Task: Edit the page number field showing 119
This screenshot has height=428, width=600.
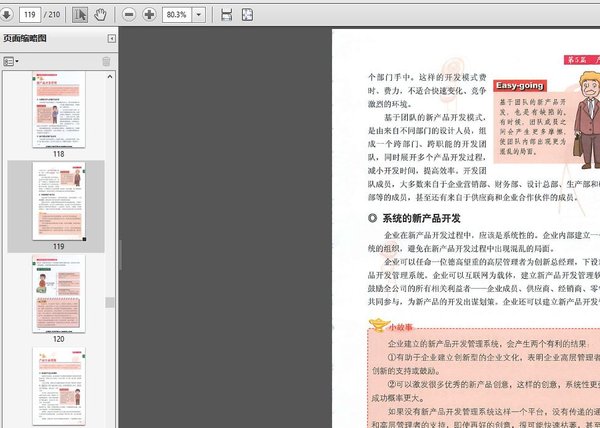Action: click(29, 15)
